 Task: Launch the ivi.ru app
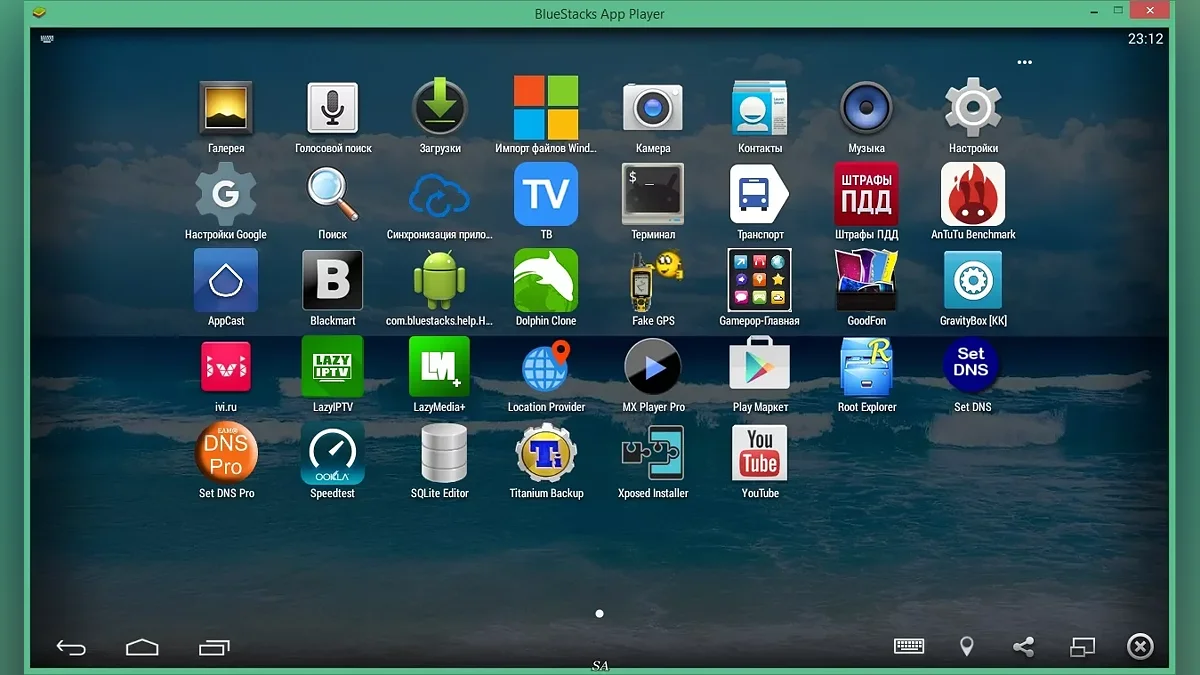point(226,367)
